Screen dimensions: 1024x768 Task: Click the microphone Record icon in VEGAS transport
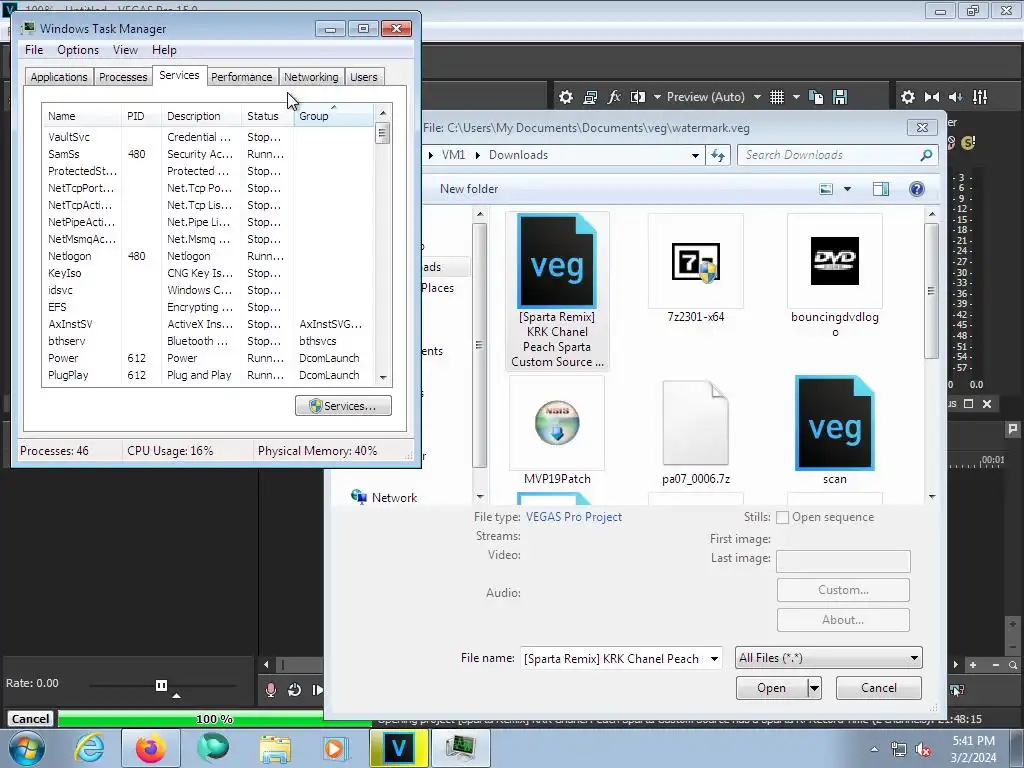click(x=270, y=690)
